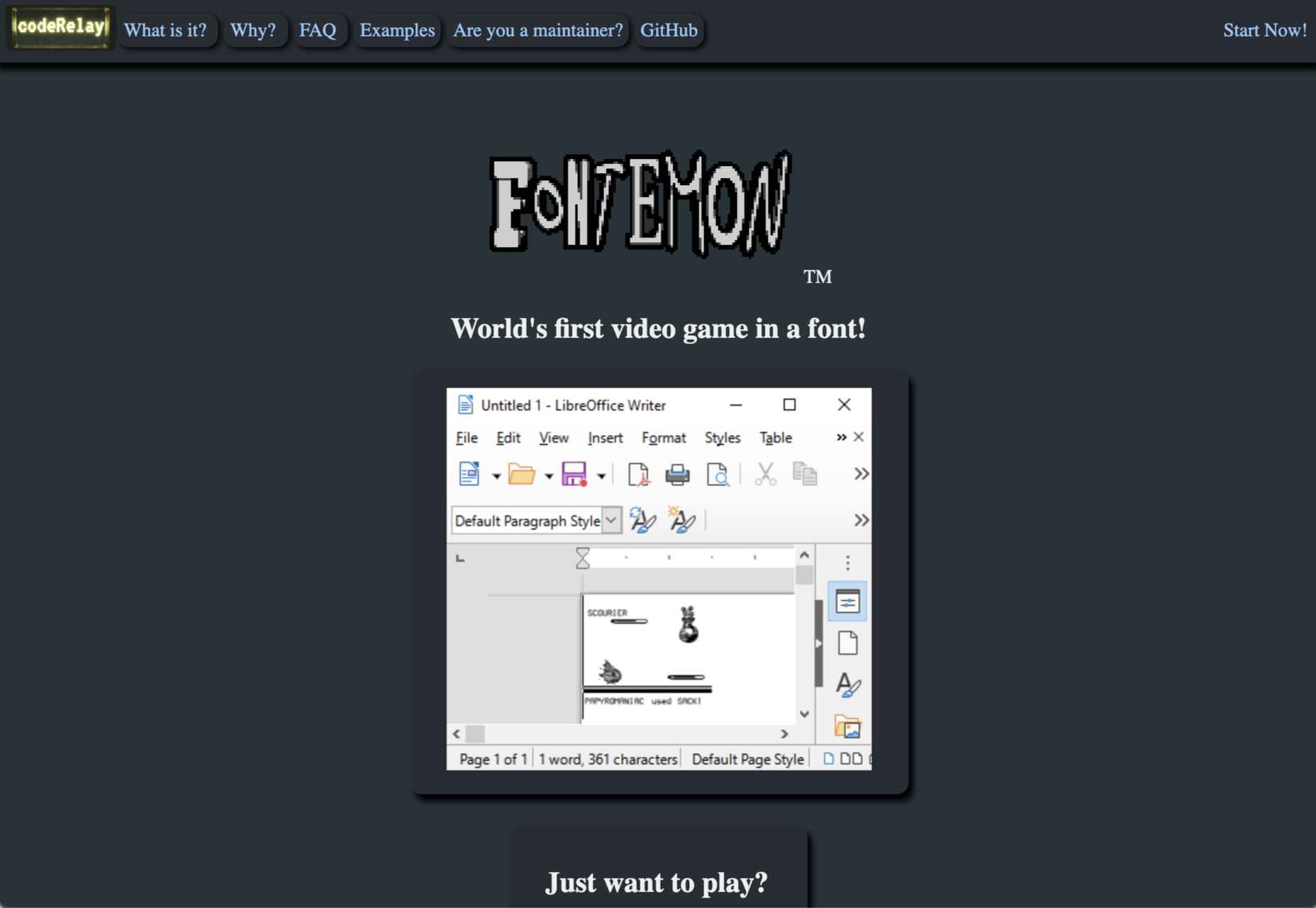Image resolution: width=1316 pixels, height=908 pixels.
Task: Click the Export as PDF icon
Action: click(x=639, y=474)
